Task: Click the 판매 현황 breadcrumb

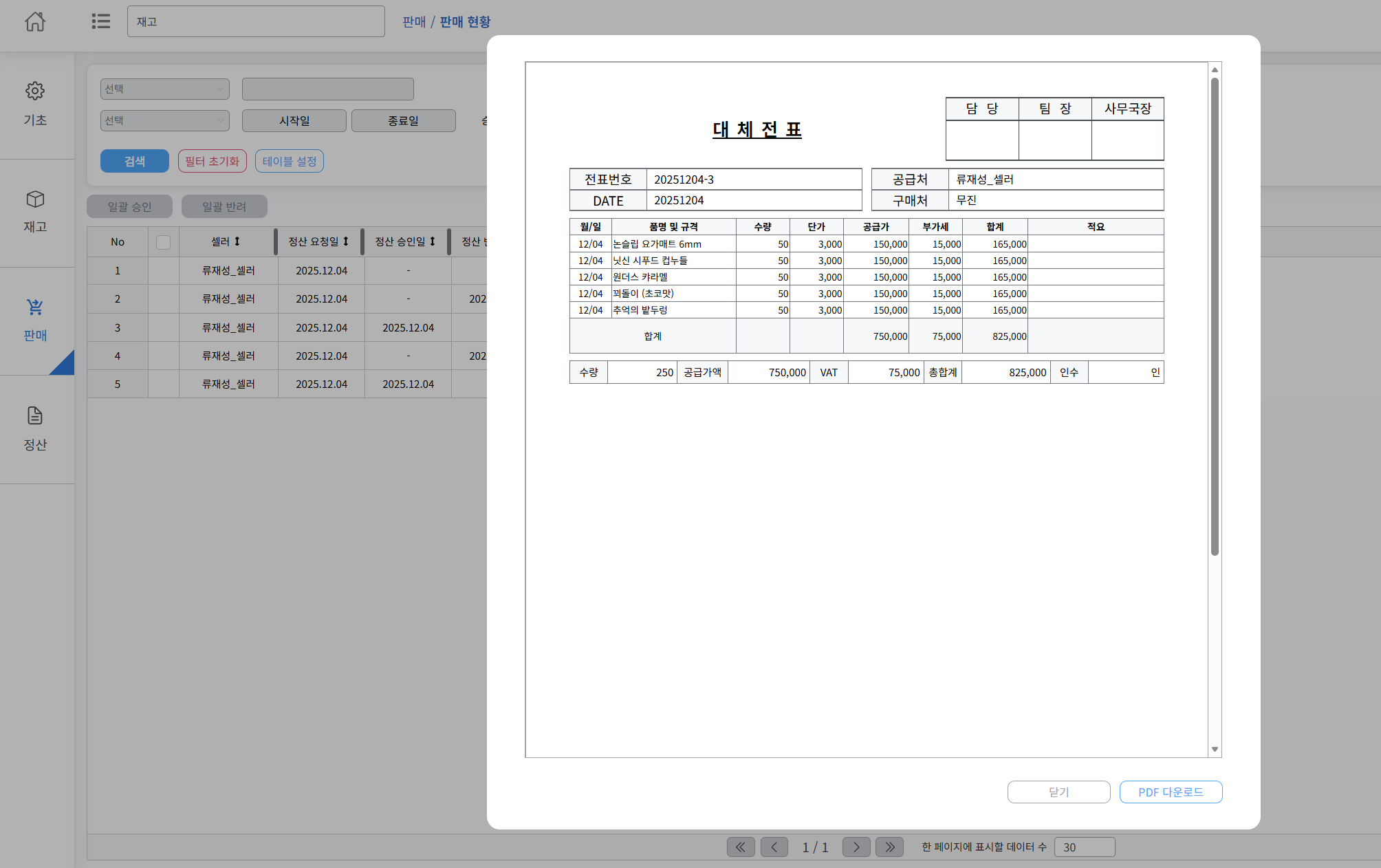Action: (465, 22)
